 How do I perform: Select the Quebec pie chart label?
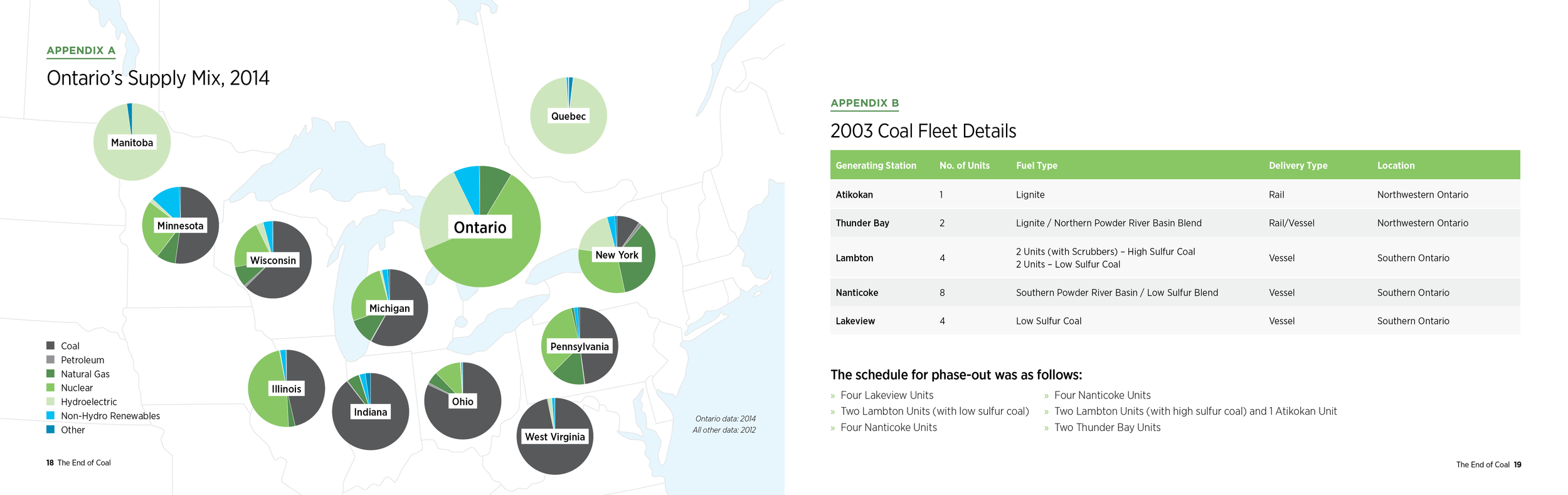(568, 116)
